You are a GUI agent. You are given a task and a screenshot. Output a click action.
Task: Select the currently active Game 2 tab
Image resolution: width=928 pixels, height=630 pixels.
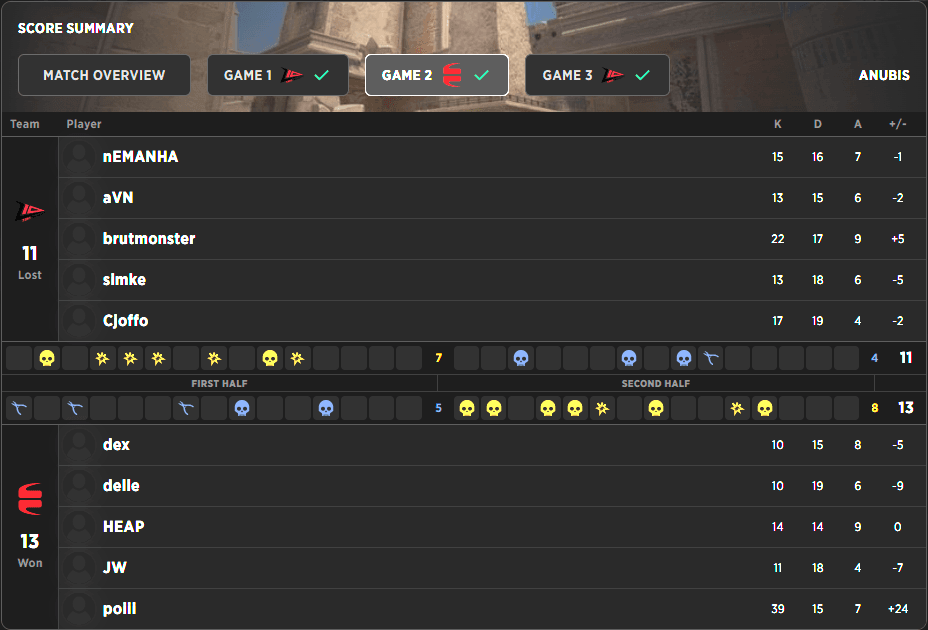(x=436, y=75)
